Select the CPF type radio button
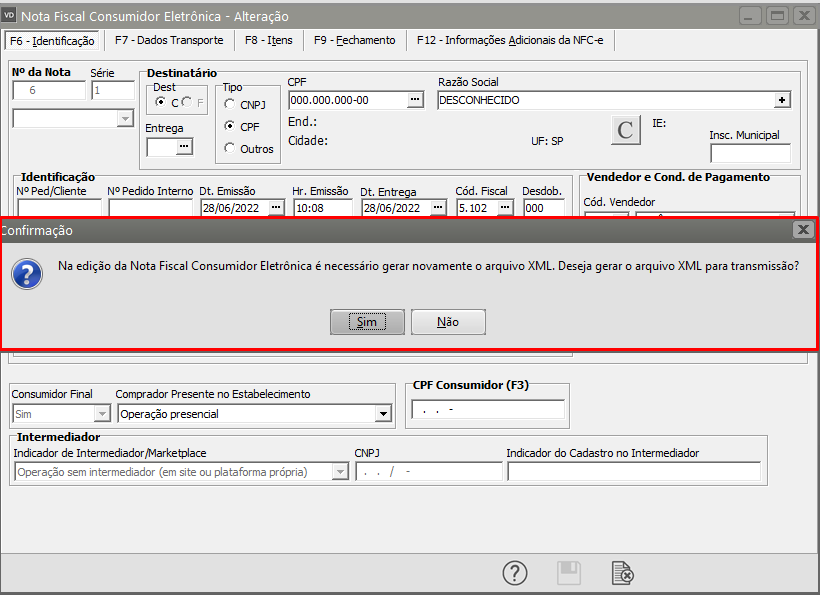The width and height of the screenshot is (820, 595). [230, 127]
